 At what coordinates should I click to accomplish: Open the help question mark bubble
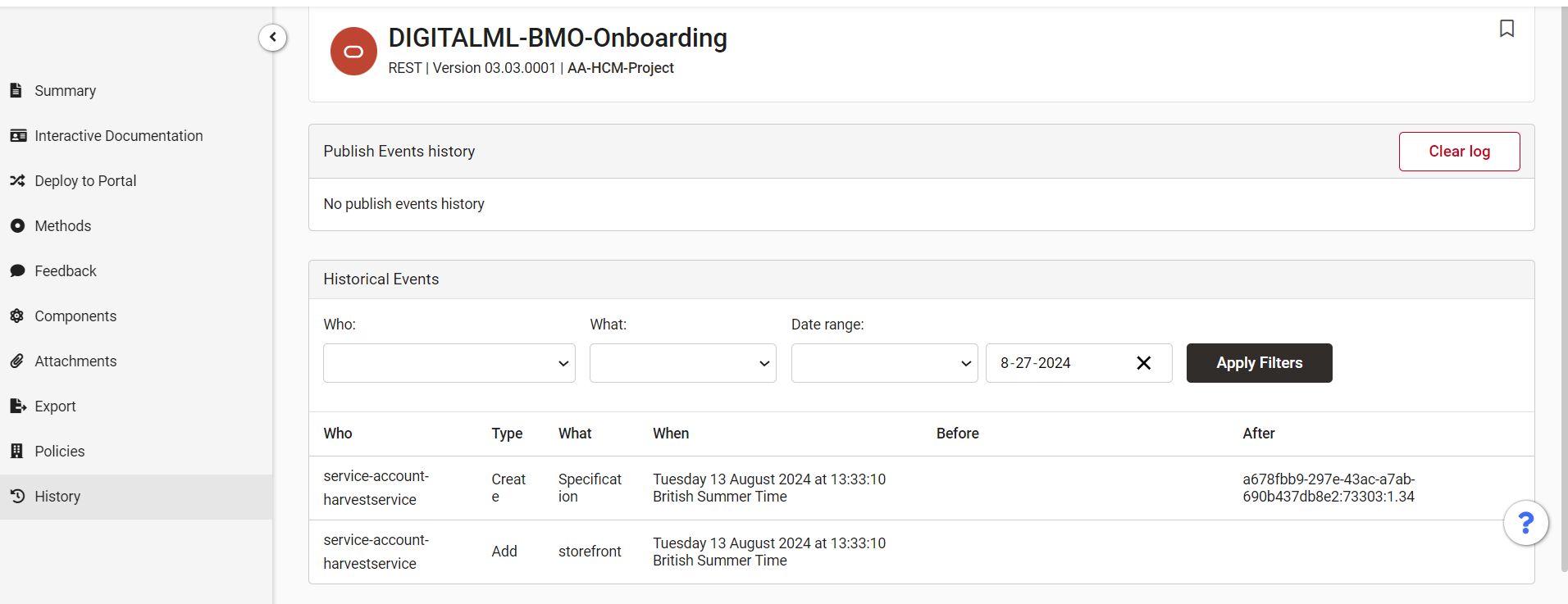coord(1525,523)
